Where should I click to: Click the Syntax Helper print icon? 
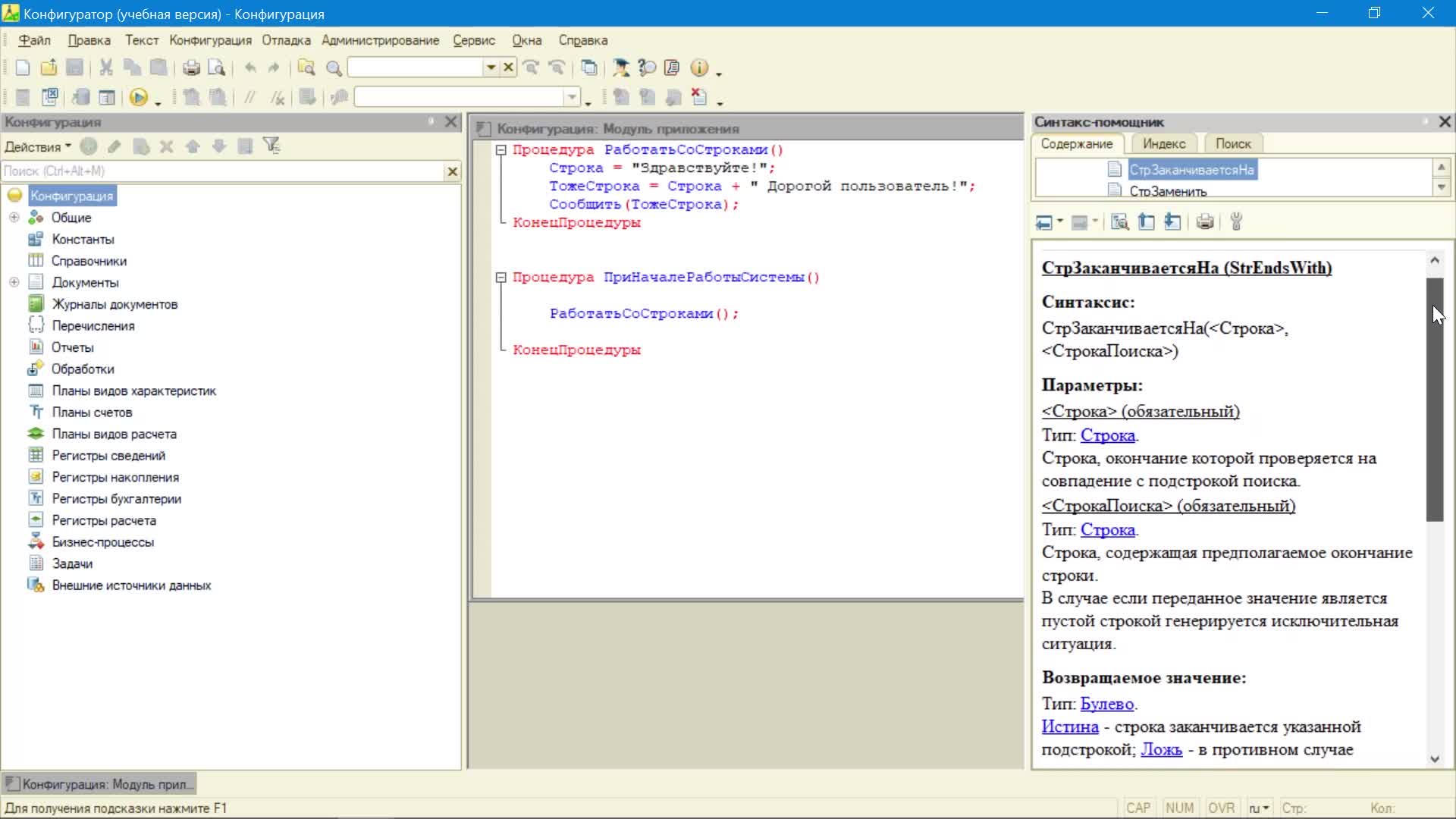click(x=1204, y=222)
